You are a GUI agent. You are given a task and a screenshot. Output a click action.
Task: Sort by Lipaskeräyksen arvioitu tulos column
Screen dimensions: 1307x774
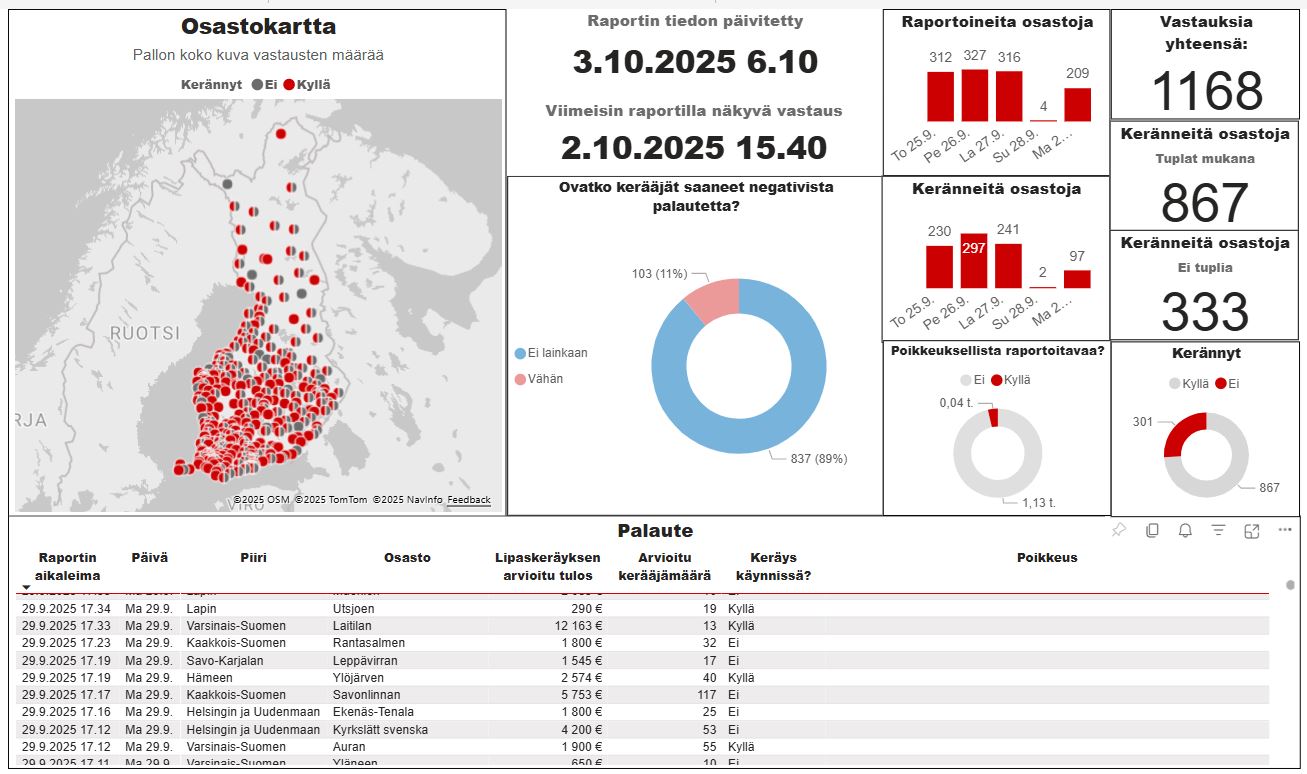click(x=548, y=566)
